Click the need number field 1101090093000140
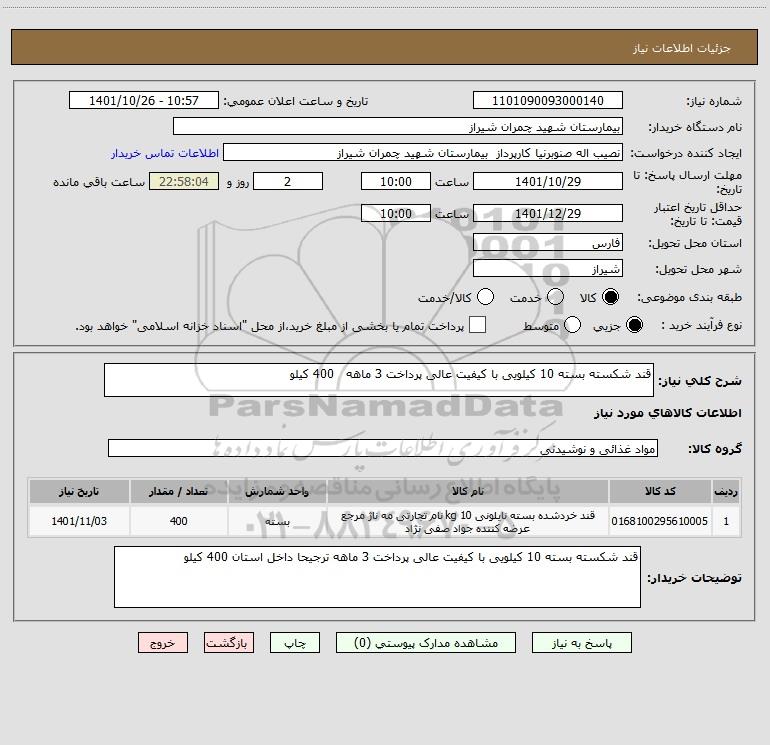Image resolution: width=770 pixels, height=745 pixels. (548, 101)
